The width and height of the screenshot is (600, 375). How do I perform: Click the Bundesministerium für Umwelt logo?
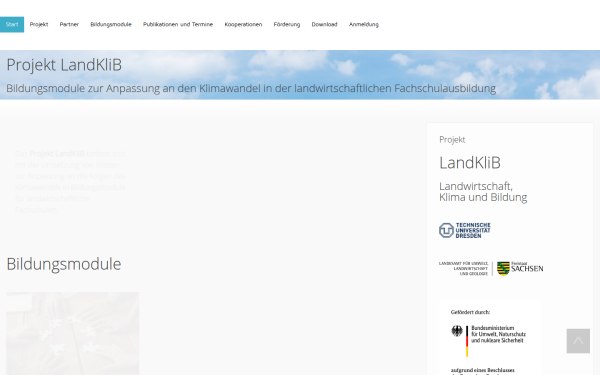(489, 341)
